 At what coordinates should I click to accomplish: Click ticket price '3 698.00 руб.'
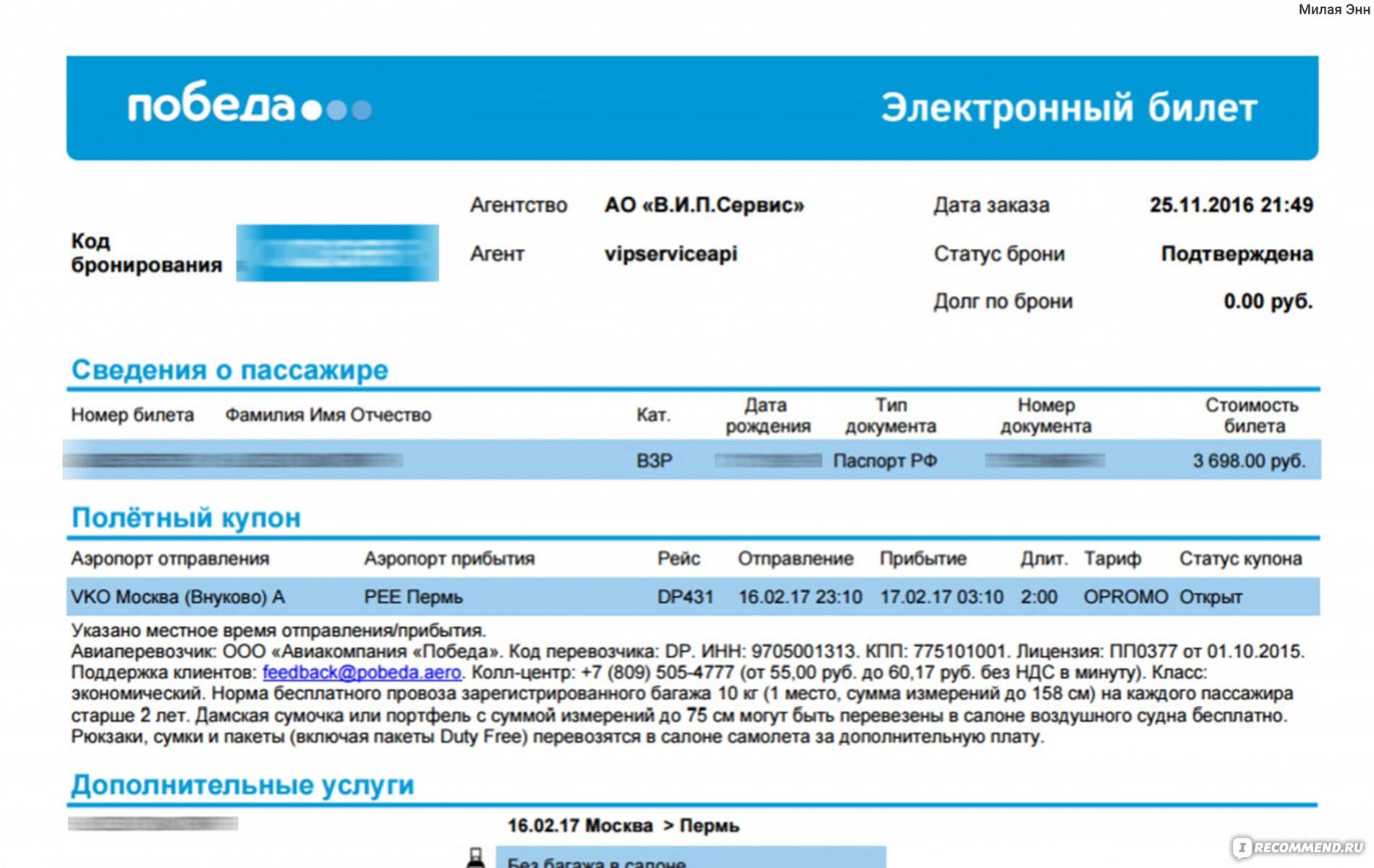1249,461
